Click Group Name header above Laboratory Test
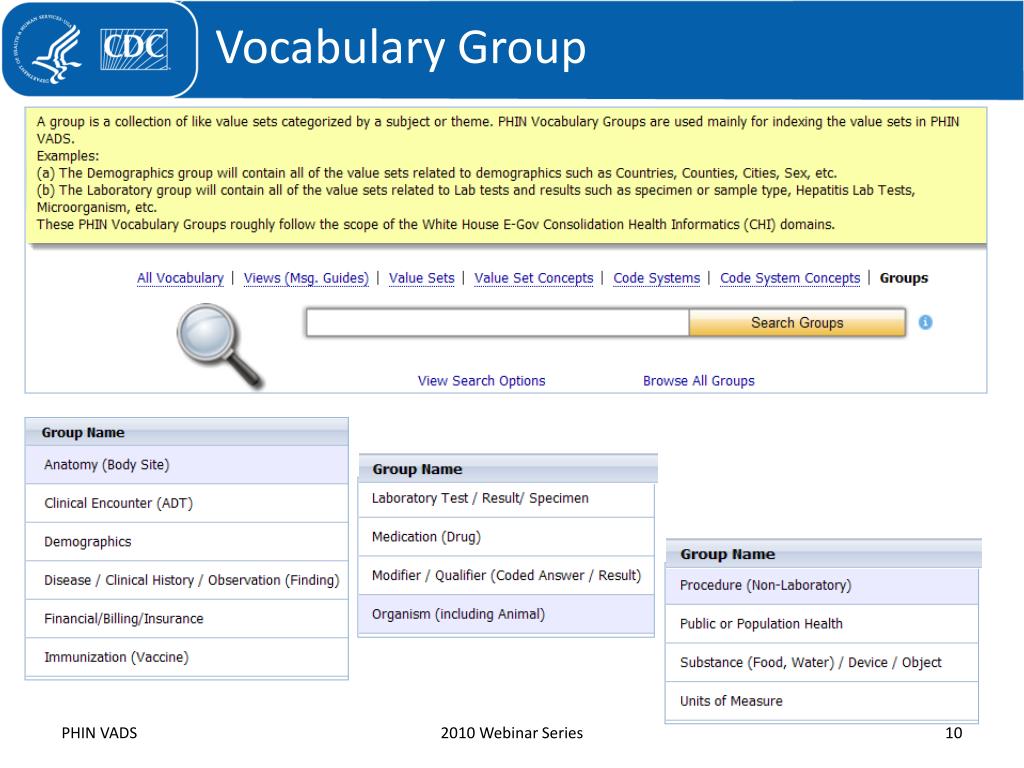This screenshot has height=768, width=1024. [x=507, y=469]
